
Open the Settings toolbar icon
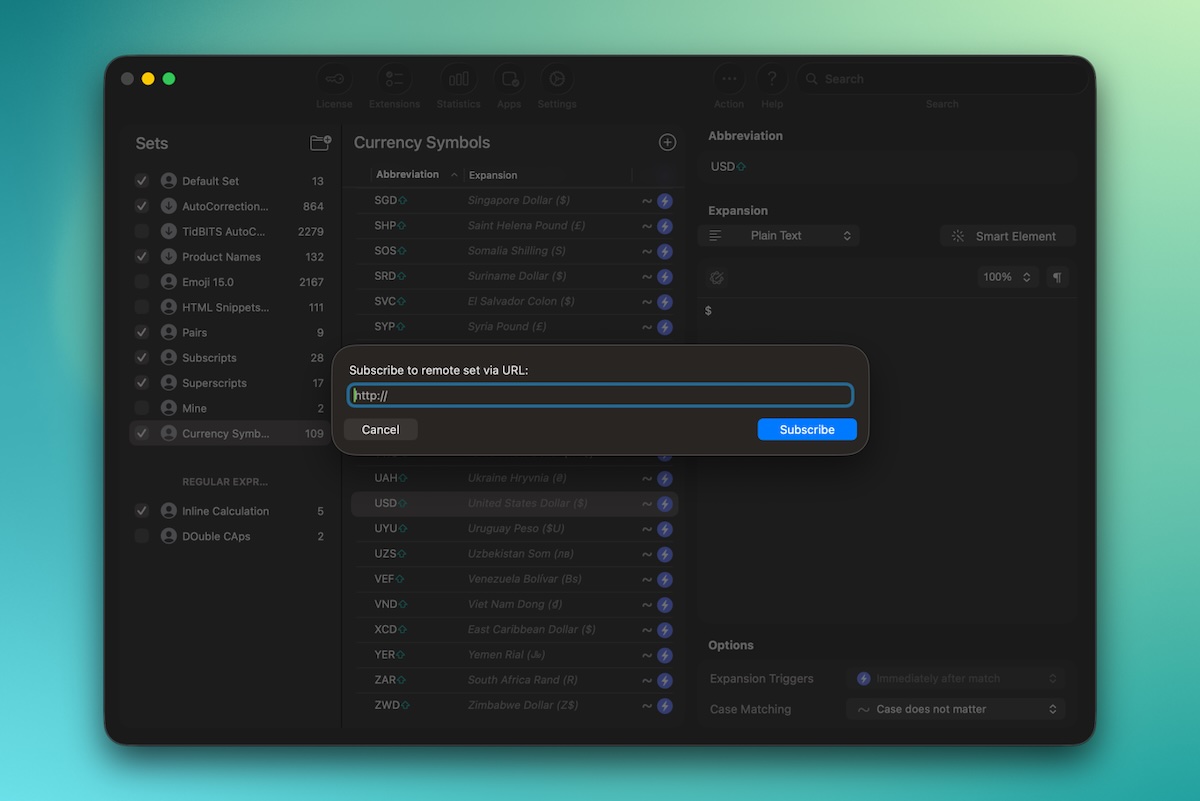tap(557, 80)
